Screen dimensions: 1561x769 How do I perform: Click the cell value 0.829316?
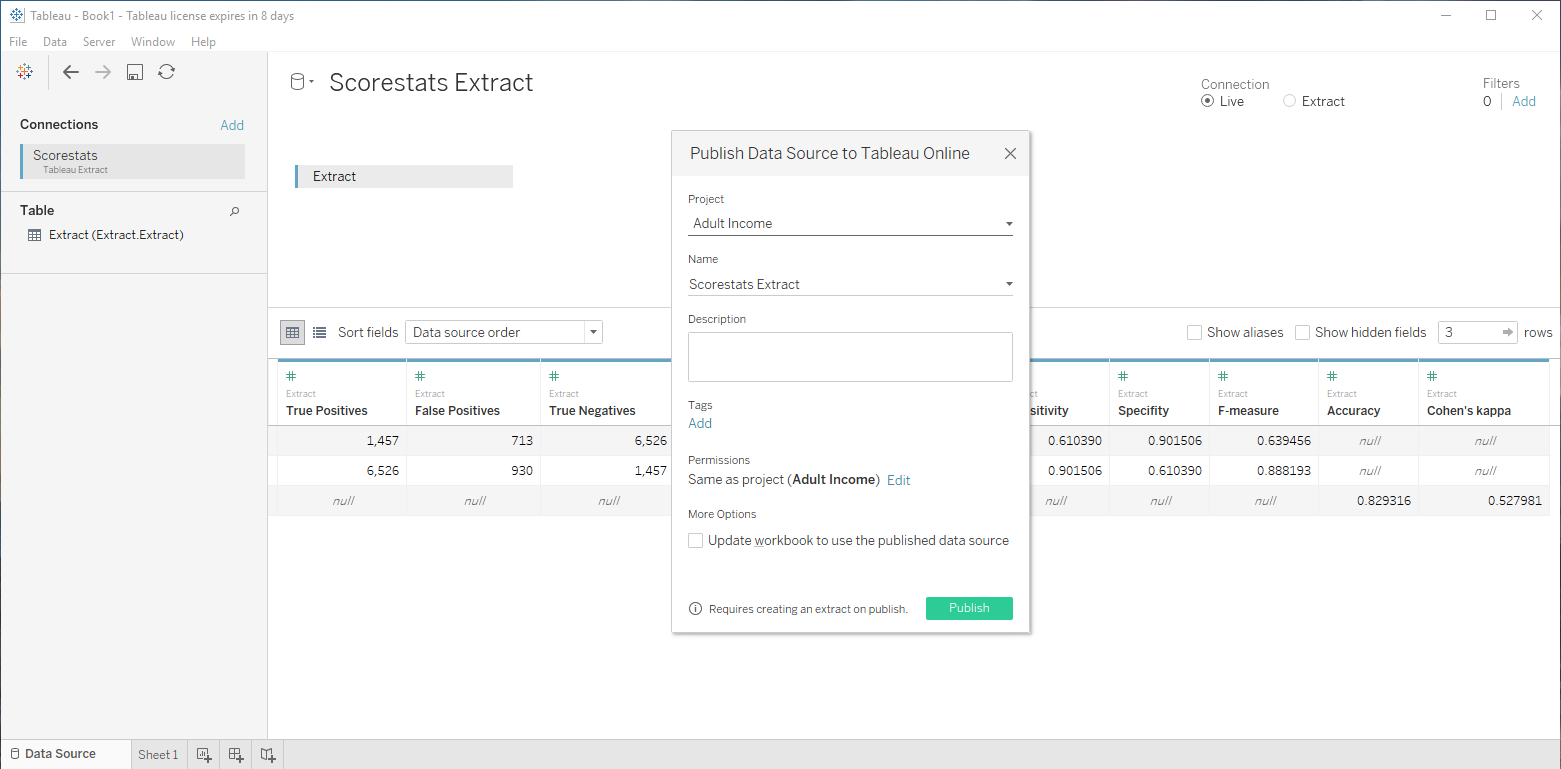[1384, 501]
